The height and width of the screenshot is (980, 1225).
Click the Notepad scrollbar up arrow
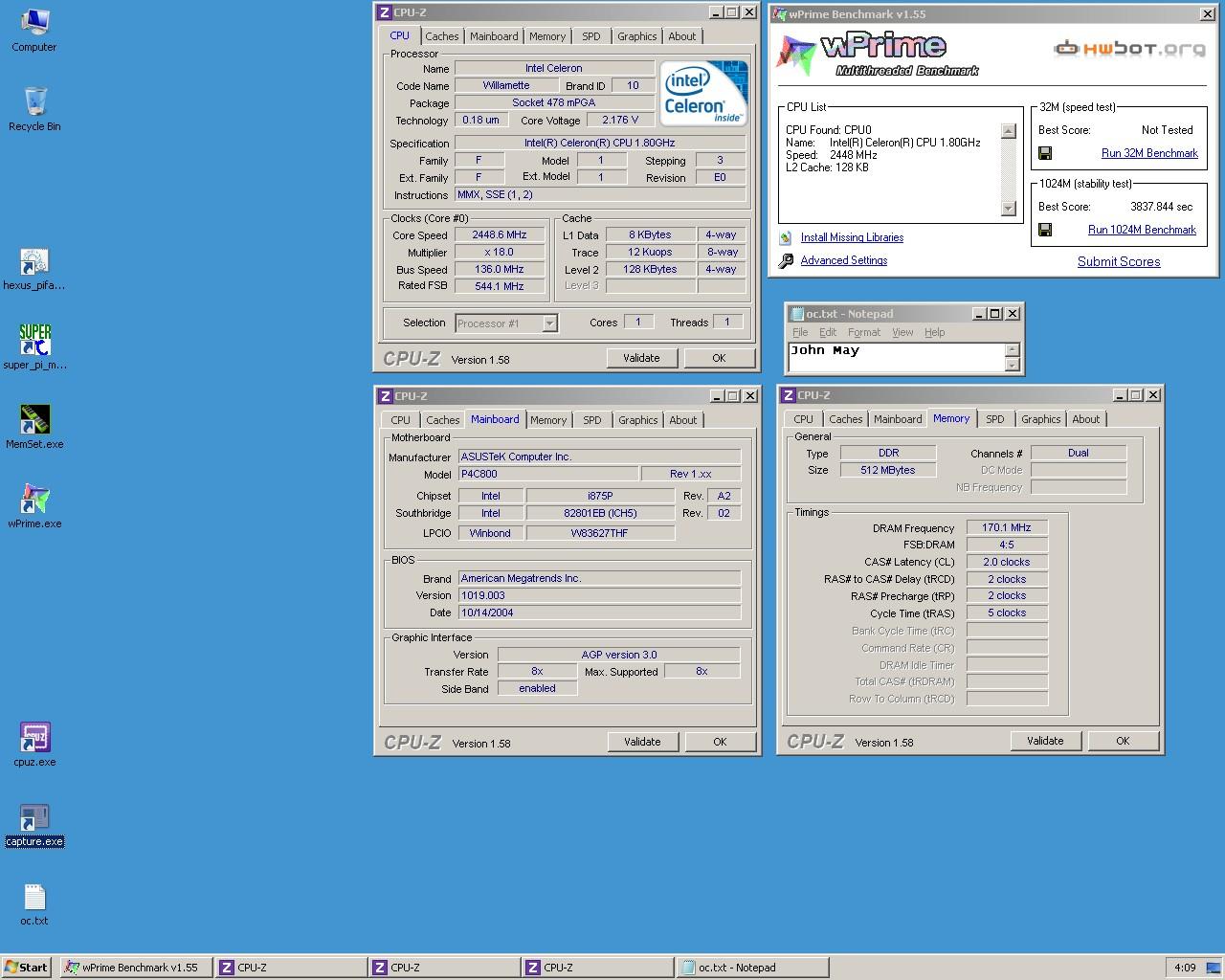(x=1013, y=349)
